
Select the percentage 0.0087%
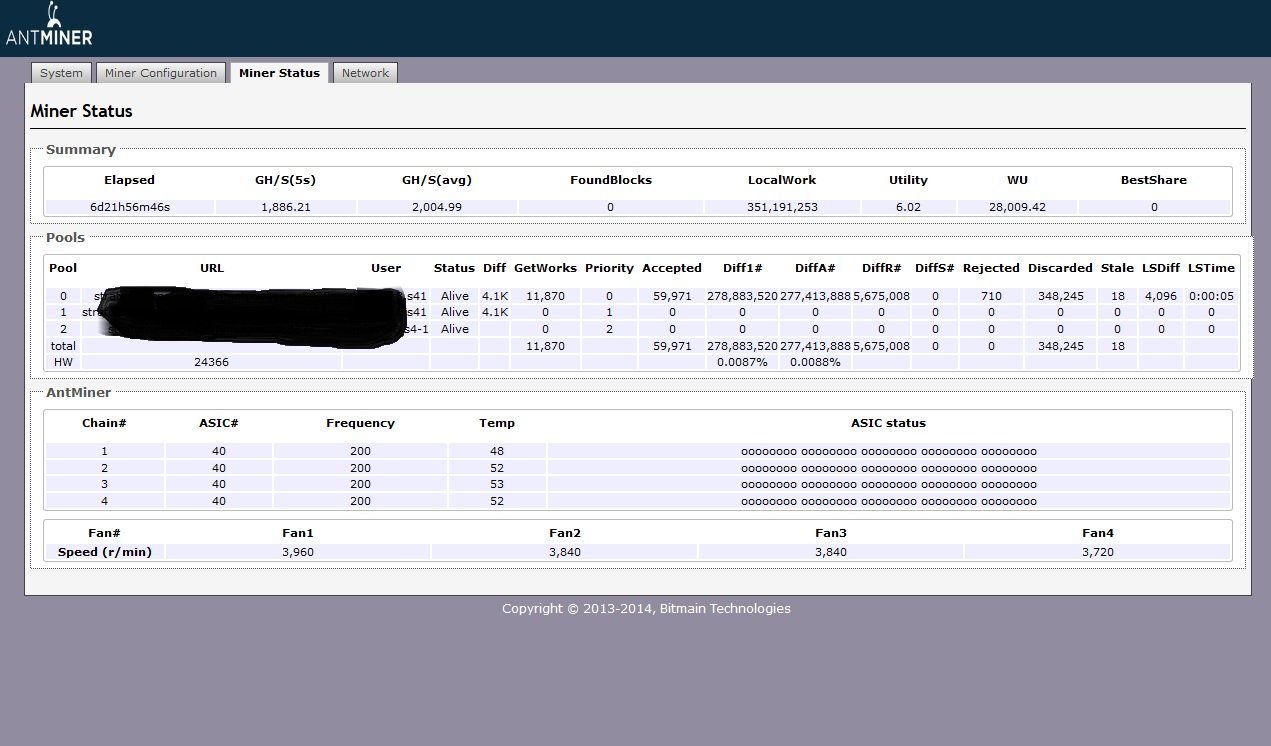click(x=742, y=362)
